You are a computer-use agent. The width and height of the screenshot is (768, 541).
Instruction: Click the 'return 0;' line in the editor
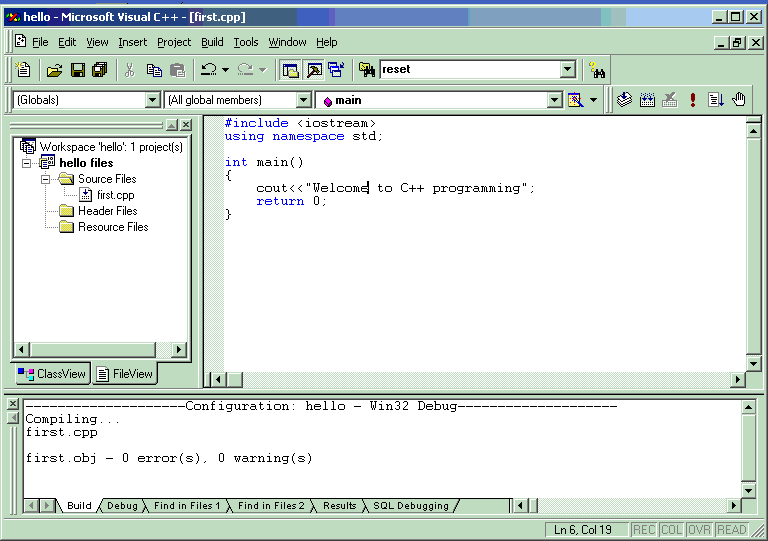click(291, 201)
